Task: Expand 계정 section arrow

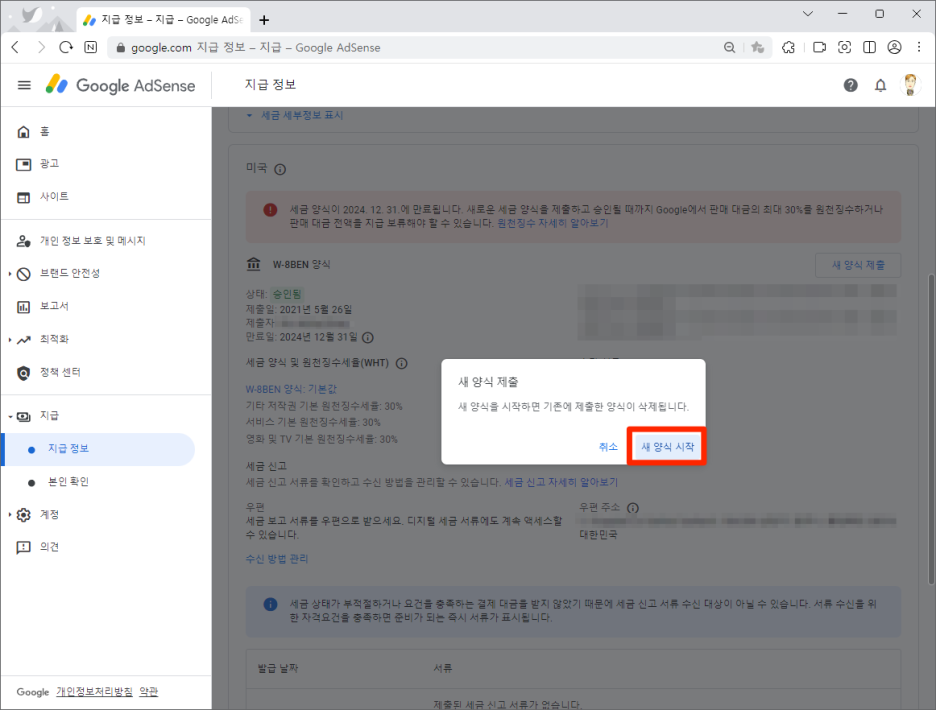Action: tap(10, 515)
